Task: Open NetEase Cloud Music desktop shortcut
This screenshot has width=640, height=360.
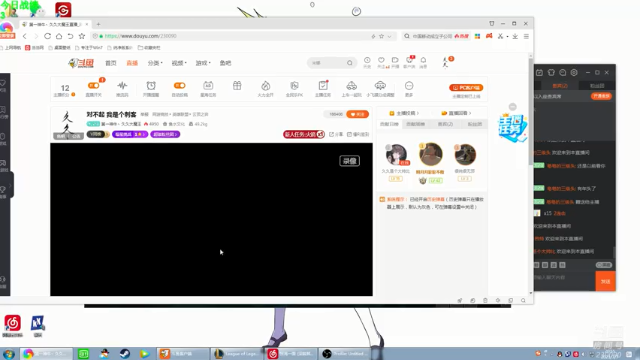Action: [13, 326]
